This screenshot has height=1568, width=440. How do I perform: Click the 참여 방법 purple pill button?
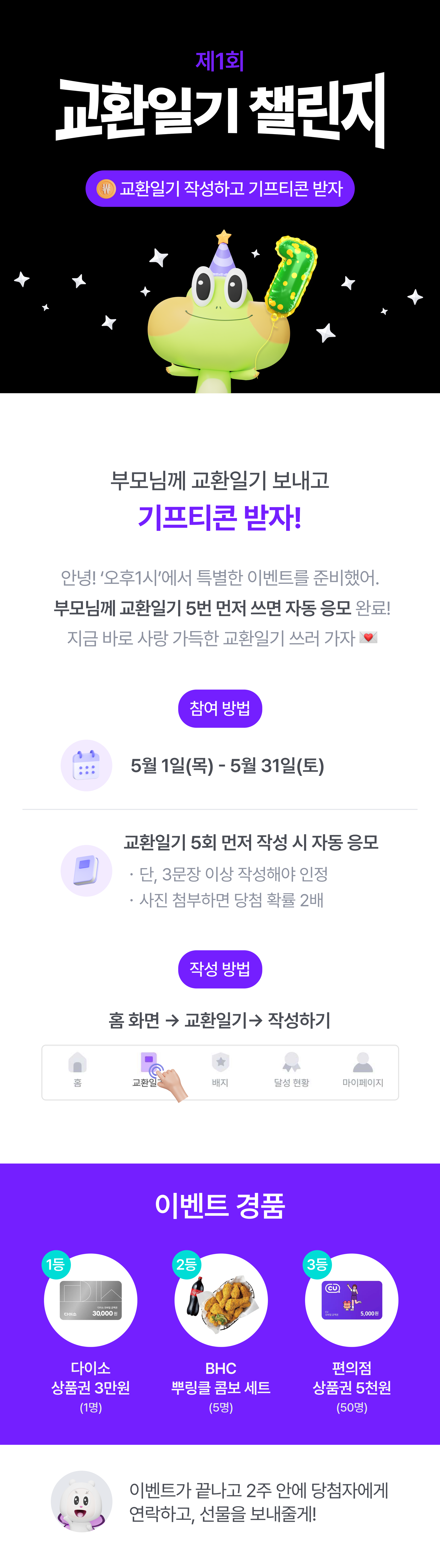pos(220,708)
